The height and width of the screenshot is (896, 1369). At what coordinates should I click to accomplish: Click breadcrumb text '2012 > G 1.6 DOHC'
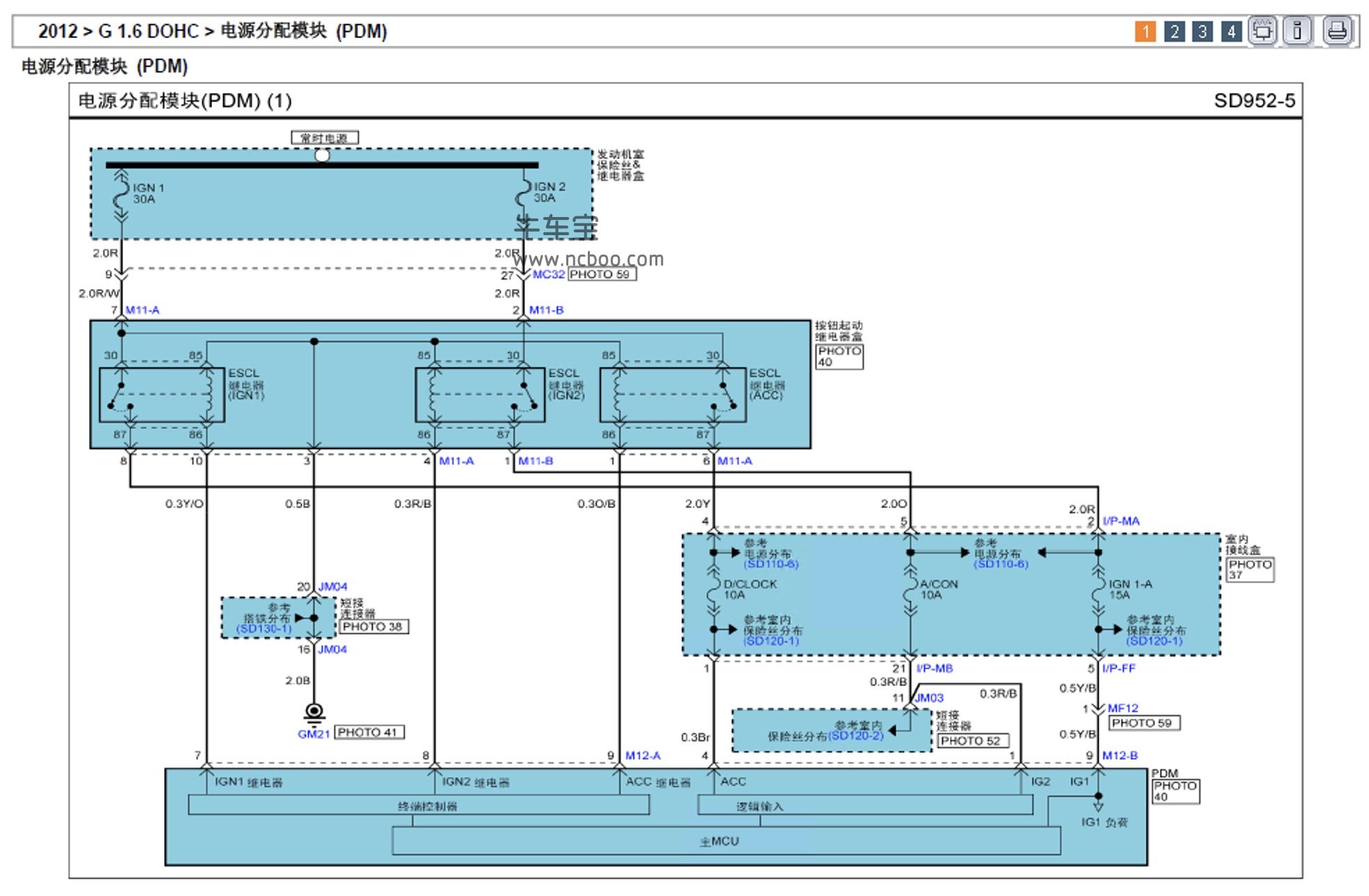coord(118,31)
